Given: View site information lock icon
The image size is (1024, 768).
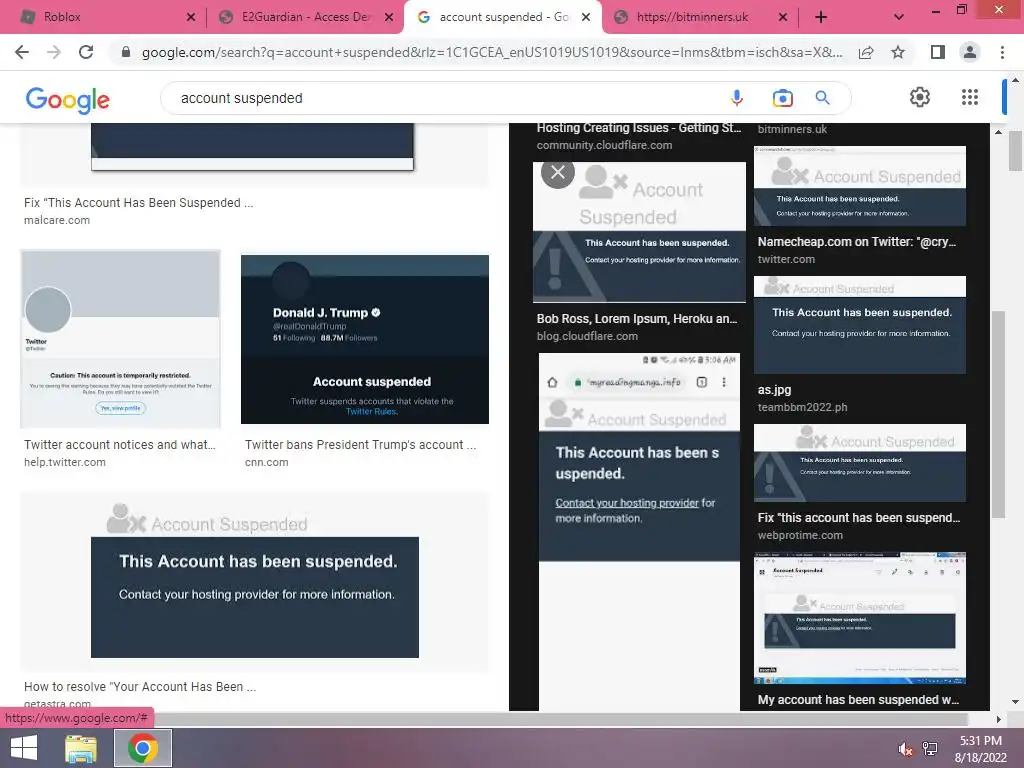Looking at the screenshot, I should pyautogui.click(x=126, y=52).
